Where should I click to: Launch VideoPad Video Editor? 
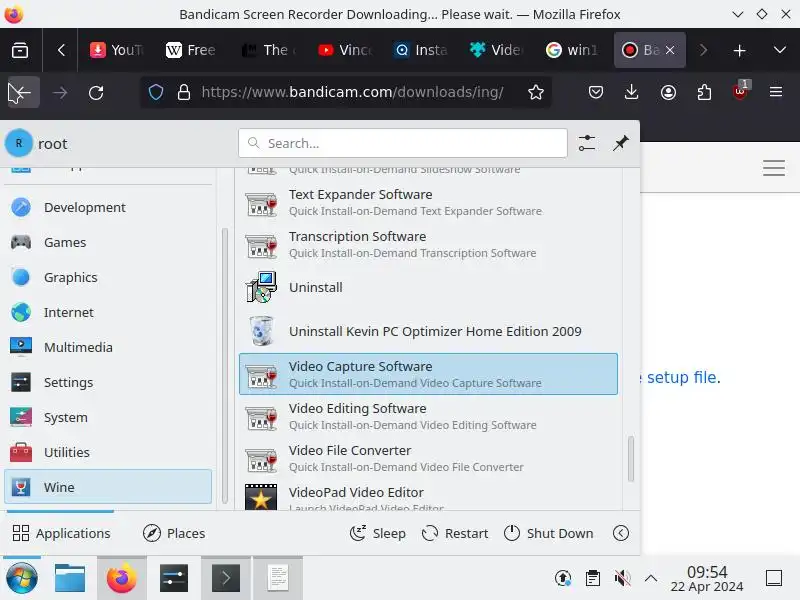coord(429,496)
